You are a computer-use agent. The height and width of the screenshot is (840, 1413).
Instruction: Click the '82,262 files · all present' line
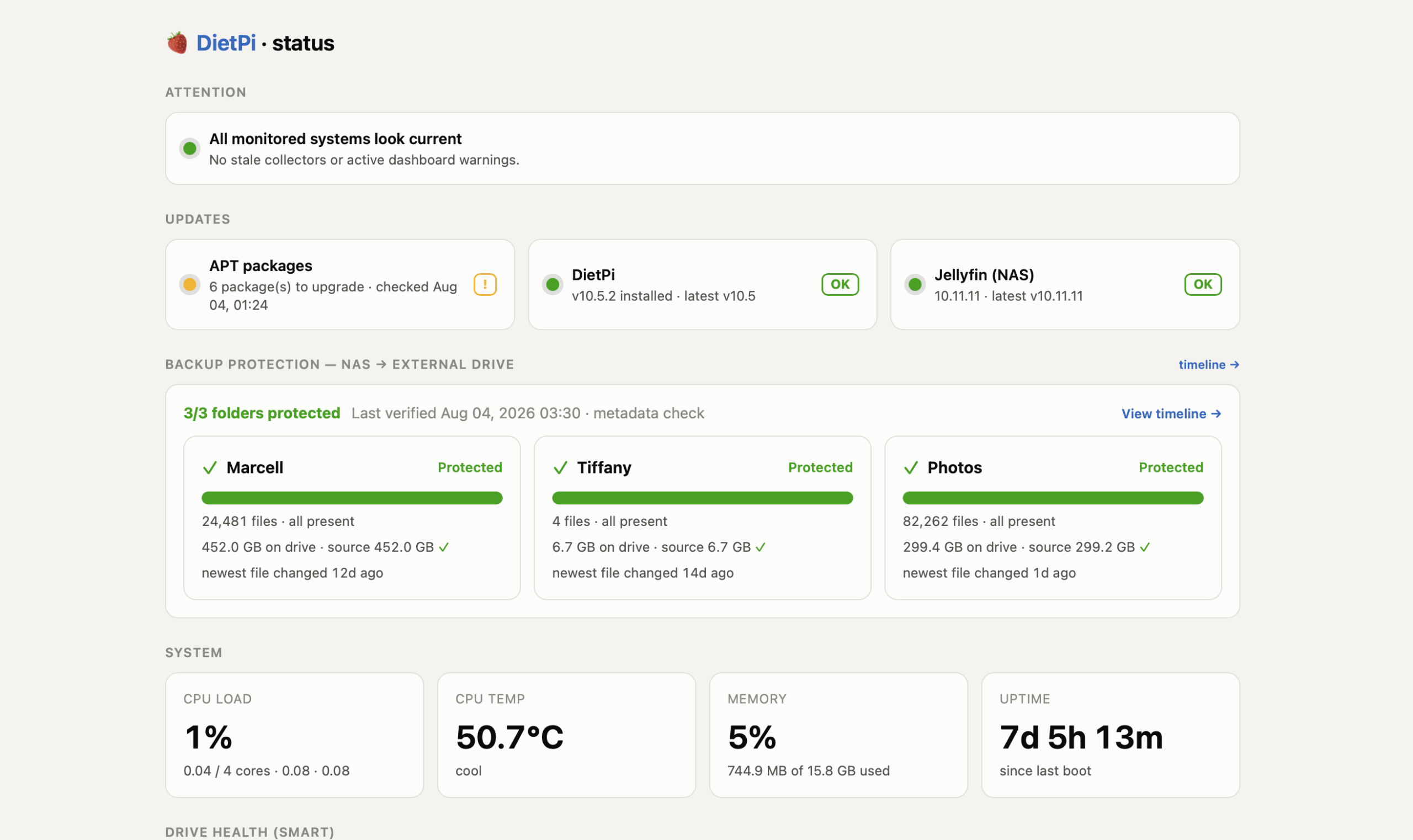[x=979, y=522]
